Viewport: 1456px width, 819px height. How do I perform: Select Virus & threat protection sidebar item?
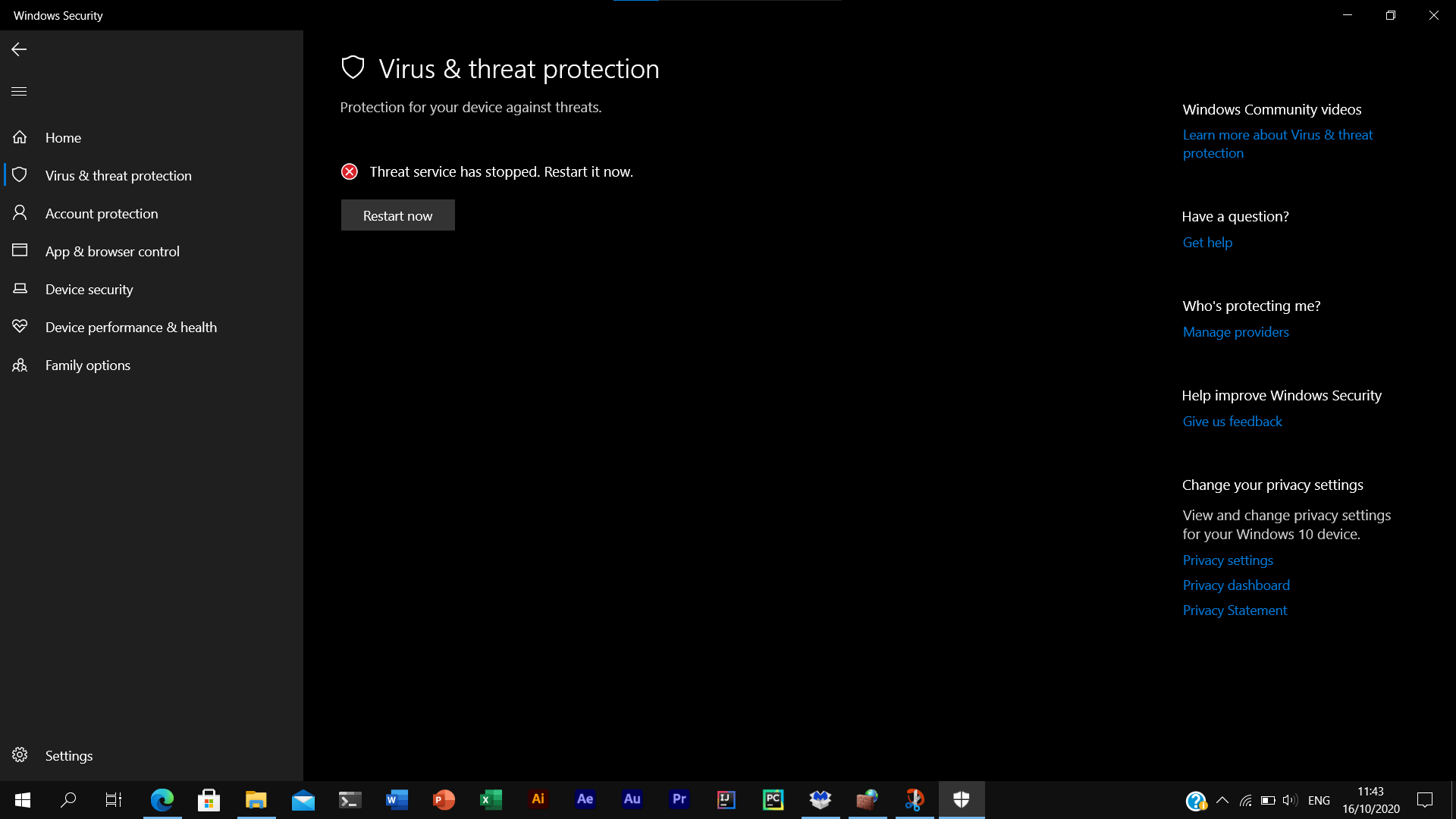click(x=152, y=175)
